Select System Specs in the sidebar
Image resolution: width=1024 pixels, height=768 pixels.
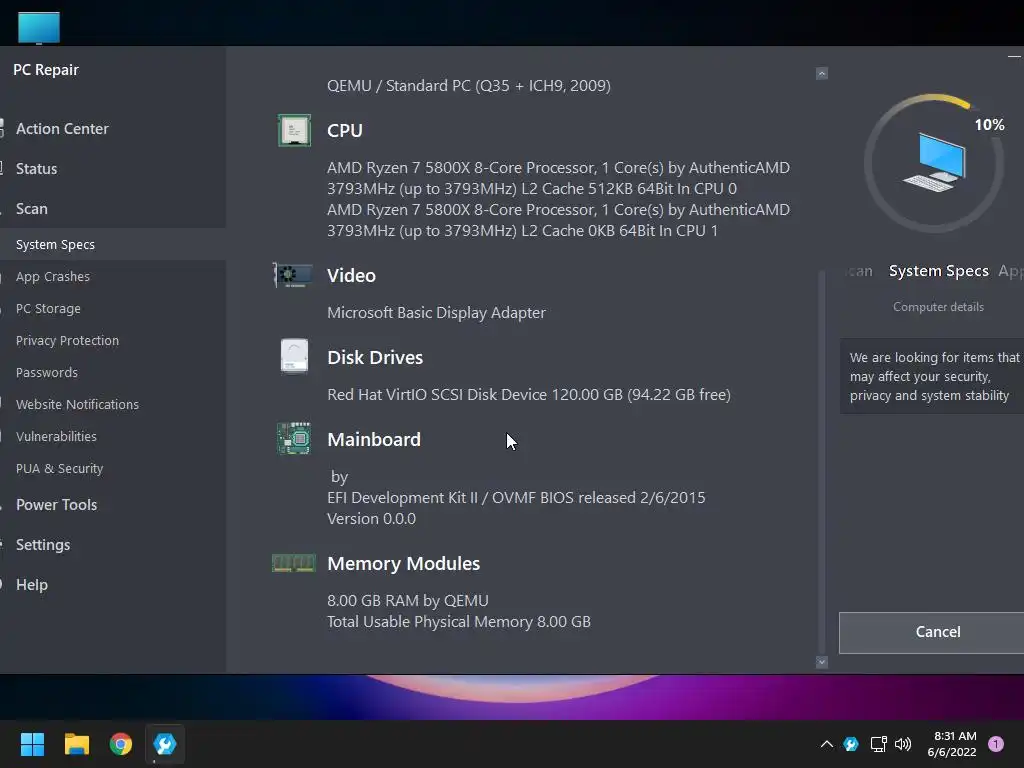[x=113, y=244]
